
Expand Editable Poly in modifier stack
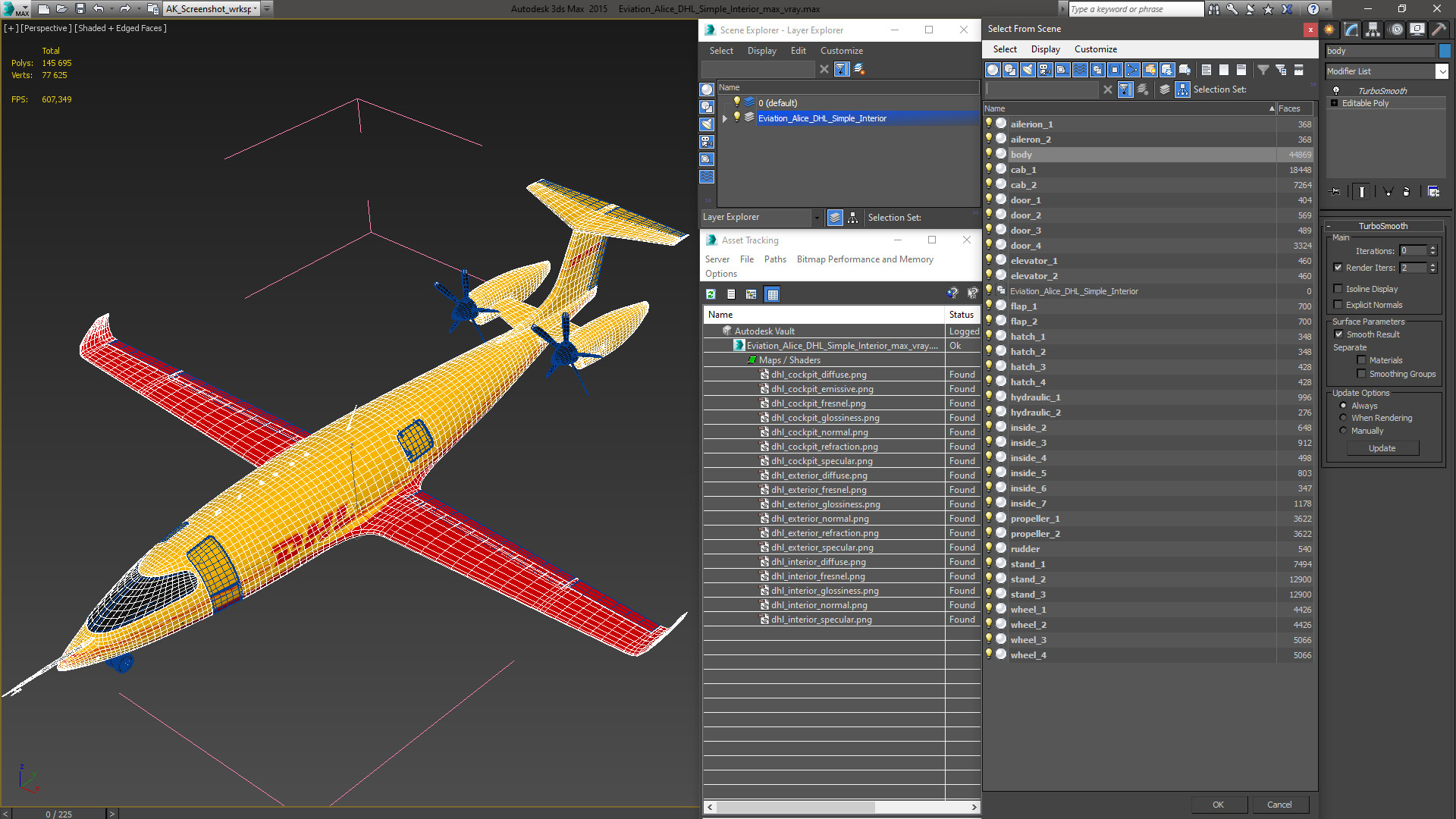tap(1334, 103)
